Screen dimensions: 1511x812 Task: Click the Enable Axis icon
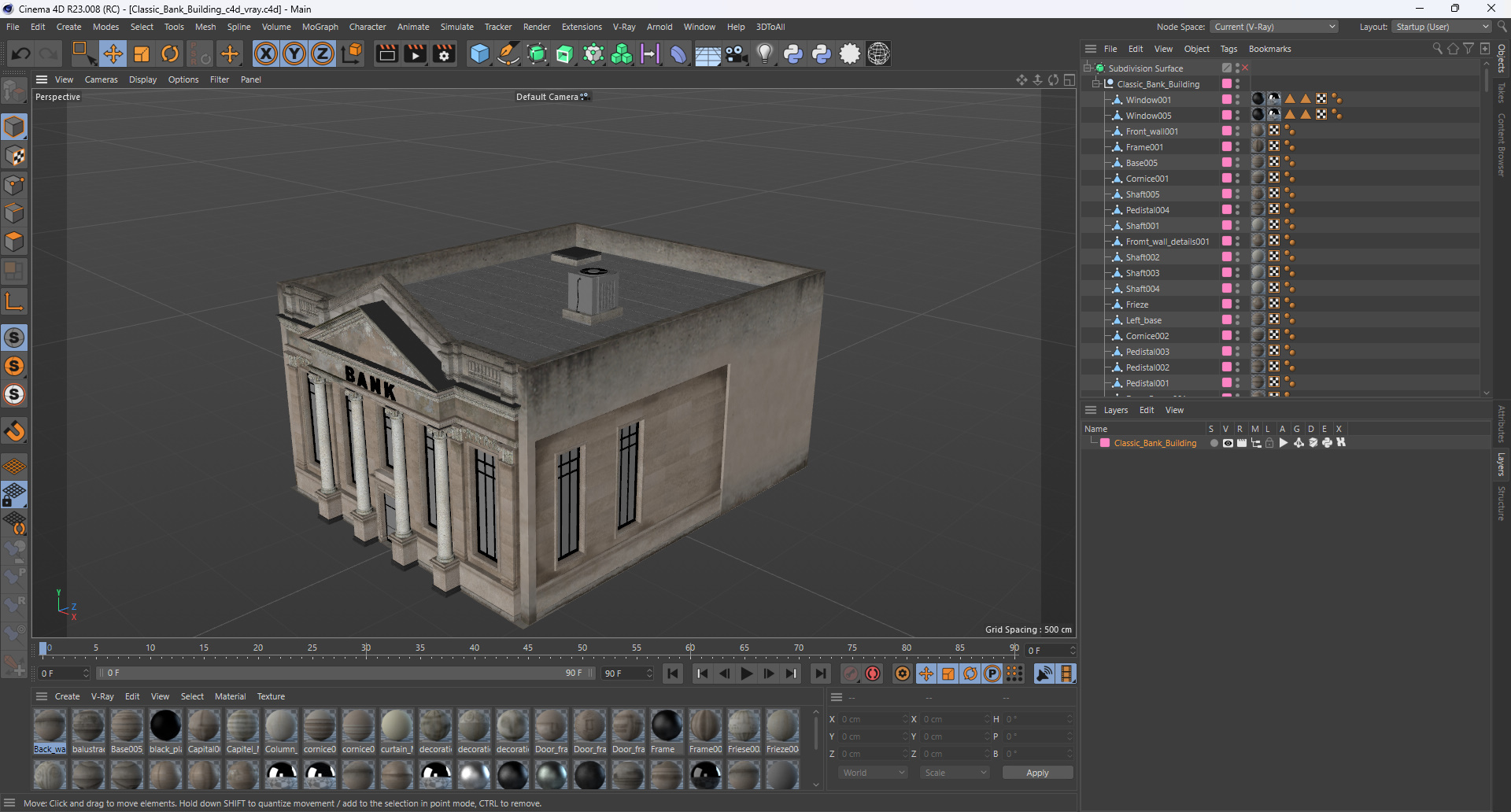[15, 301]
